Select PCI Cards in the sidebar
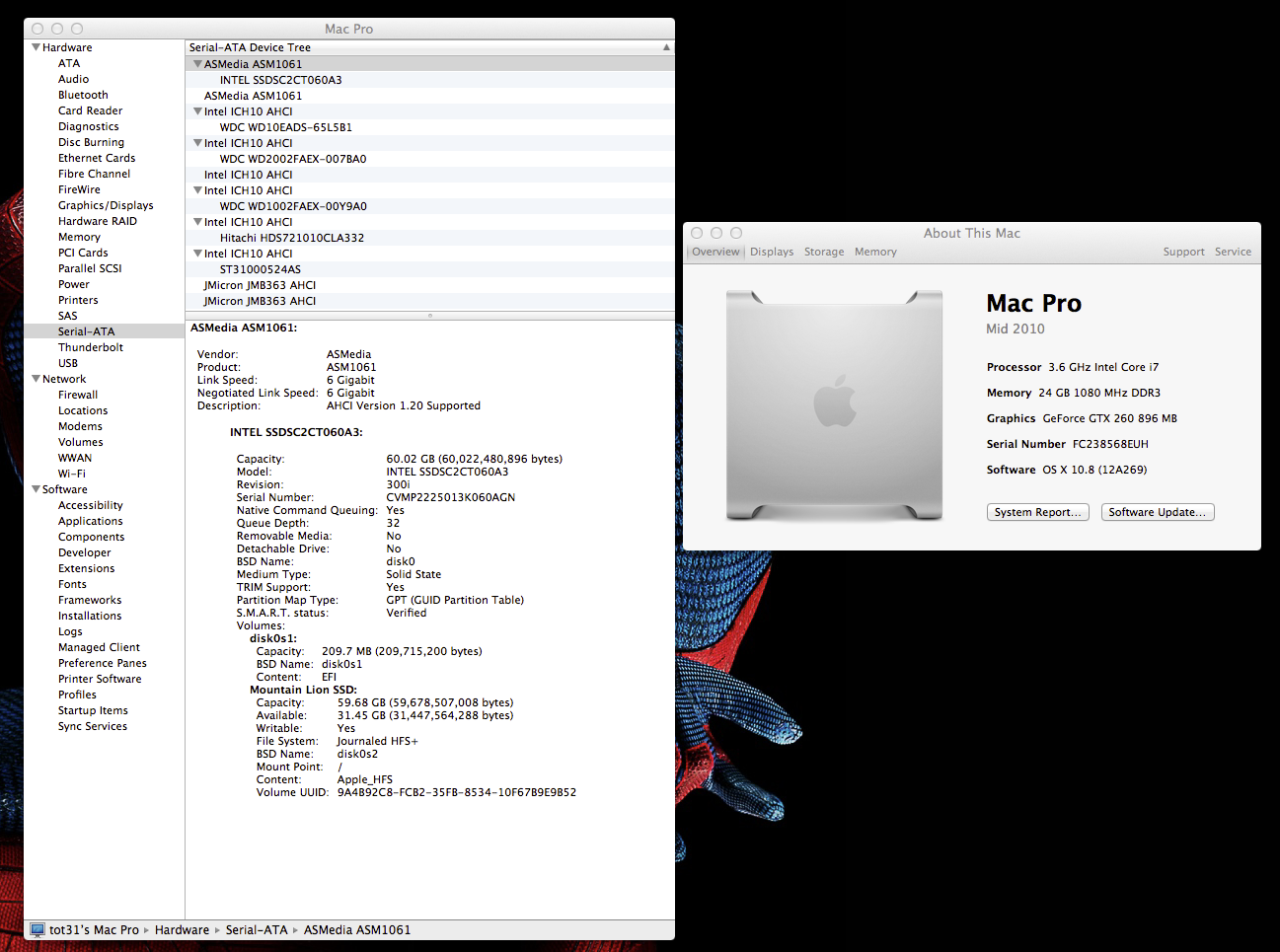Image resolution: width=1280 pixels, height=952 pixels. [83, 253]
